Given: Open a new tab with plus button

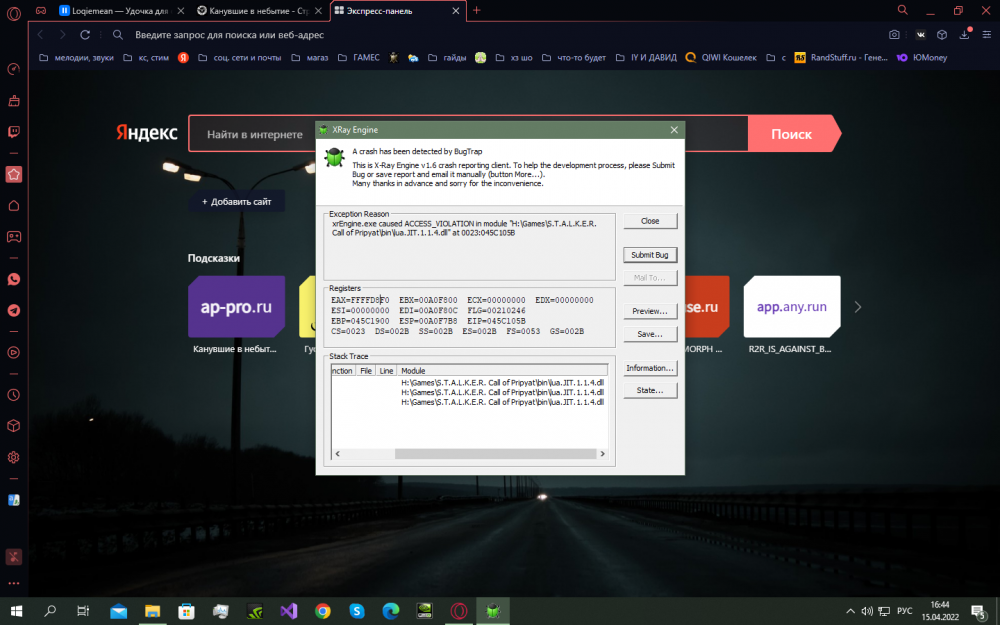Looking at the screenshot, I should (x=476, y=10).
